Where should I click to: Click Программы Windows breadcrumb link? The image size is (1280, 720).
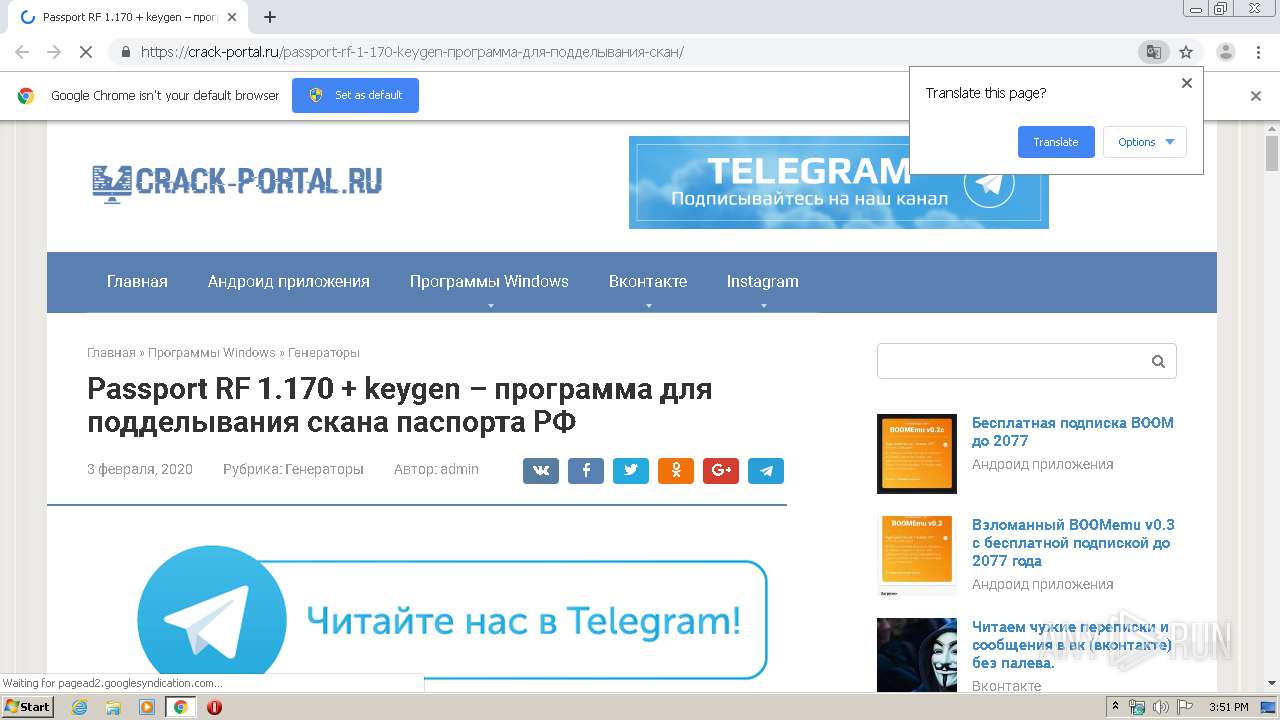(x=211, y=353)
